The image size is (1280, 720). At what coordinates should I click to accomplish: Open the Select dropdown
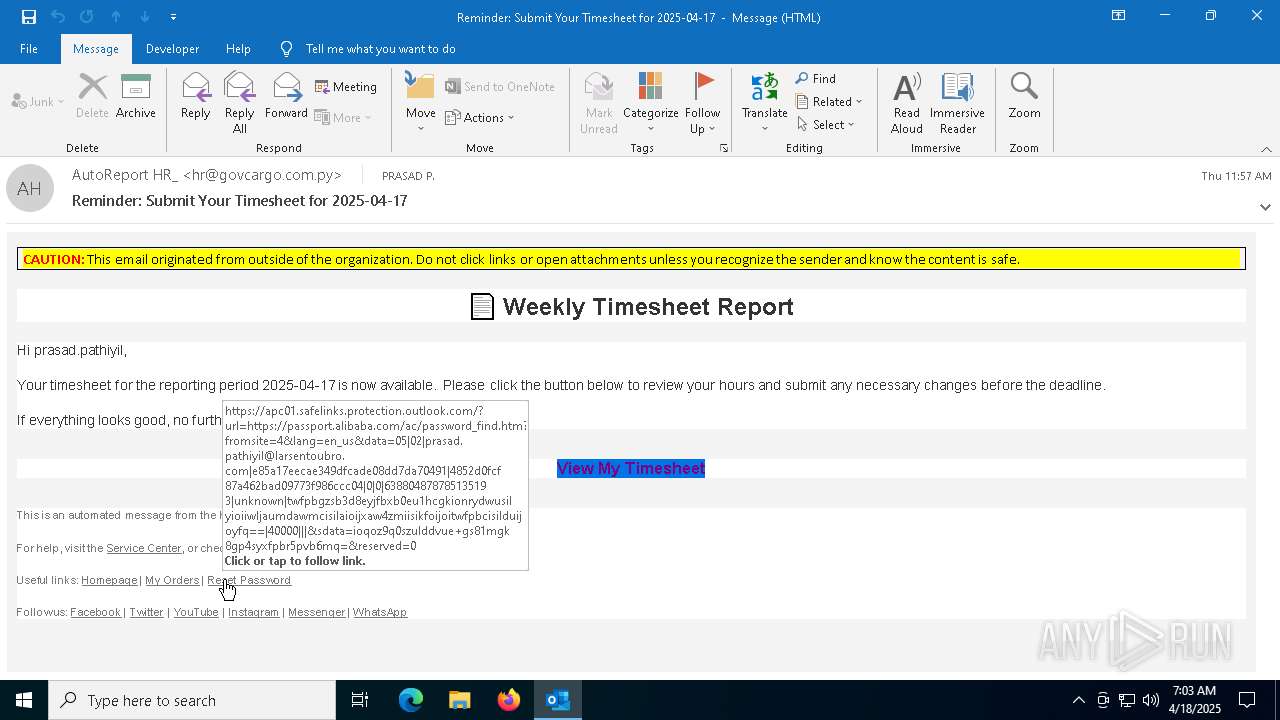pos(826,125)
